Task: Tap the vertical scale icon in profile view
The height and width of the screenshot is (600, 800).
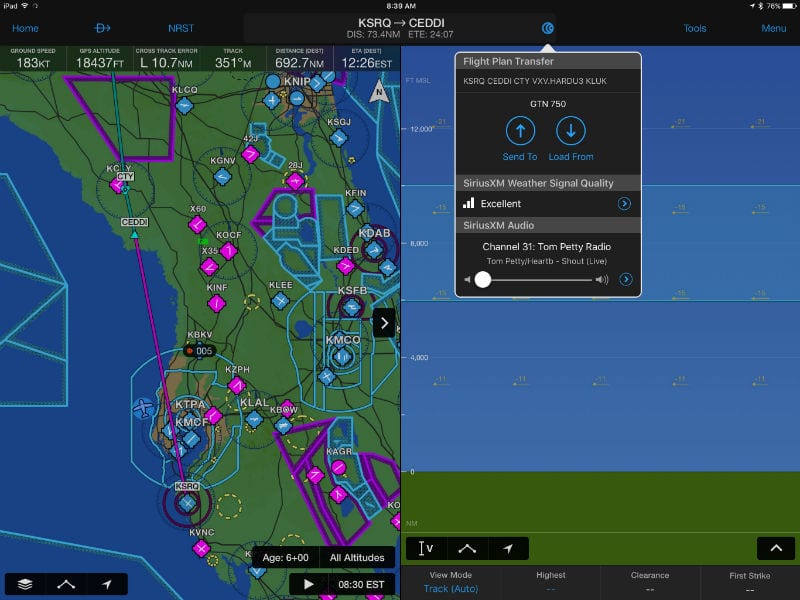Action: tap(425, 548)
